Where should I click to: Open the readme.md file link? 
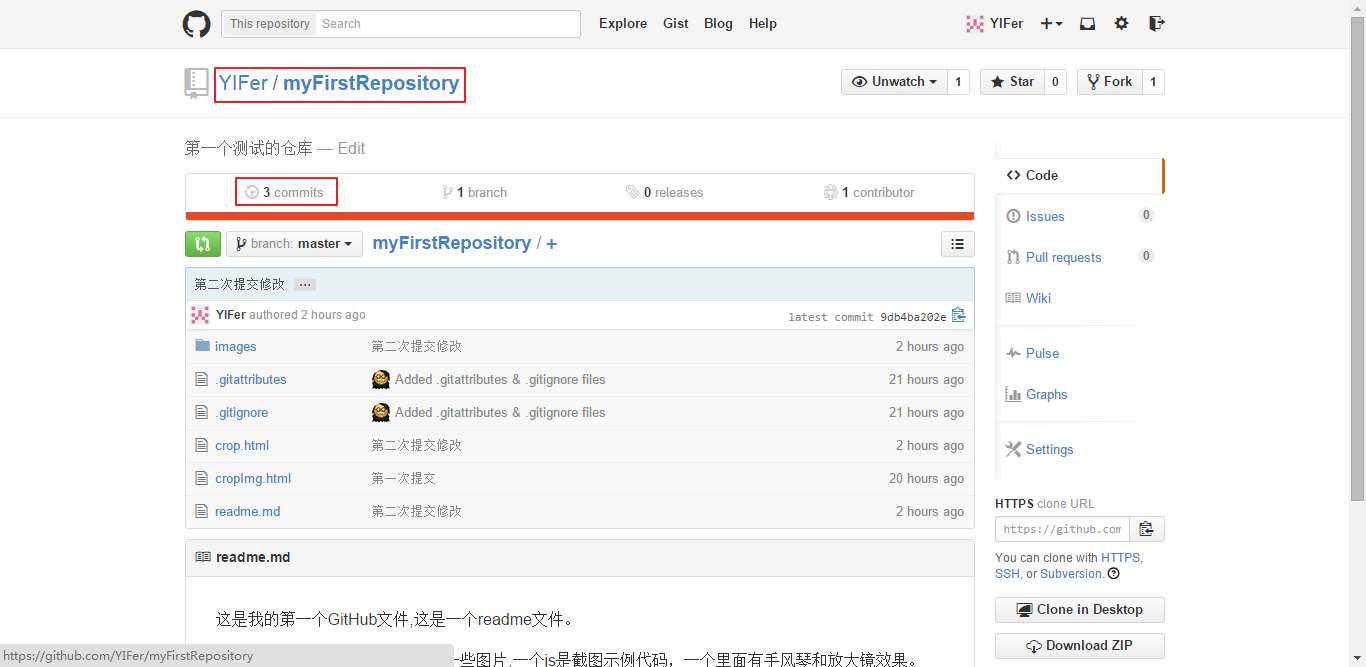coord(248,511)
